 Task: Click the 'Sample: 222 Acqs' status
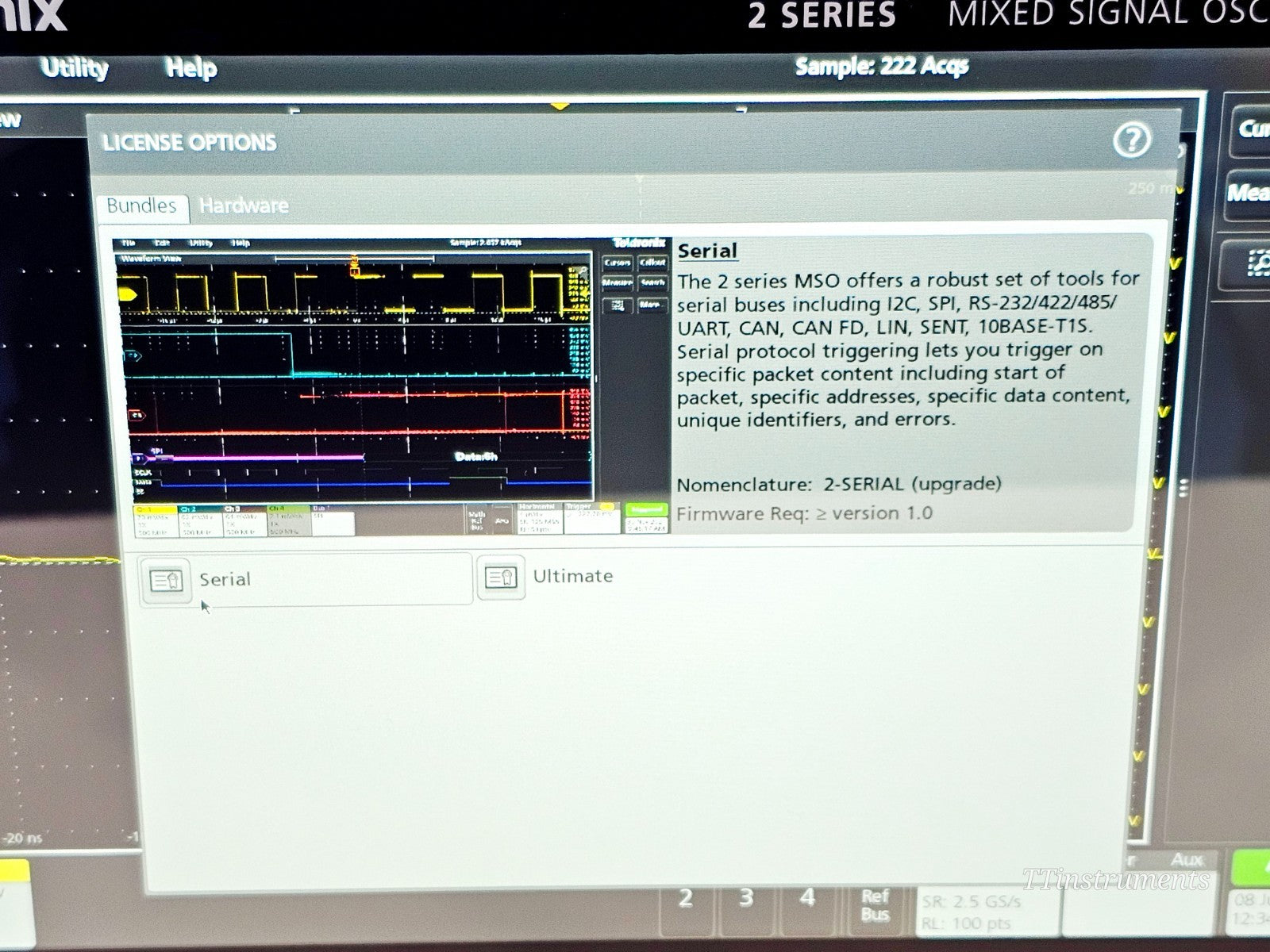882,66
